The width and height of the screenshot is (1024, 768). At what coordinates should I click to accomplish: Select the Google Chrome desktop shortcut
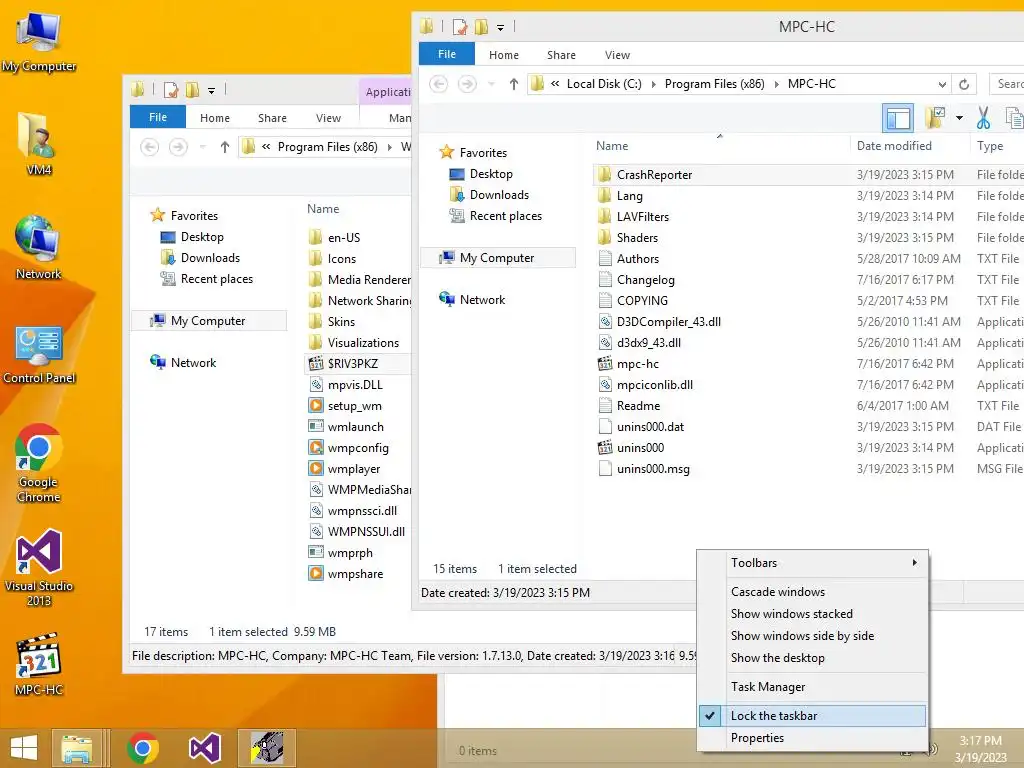pos(39,463)
